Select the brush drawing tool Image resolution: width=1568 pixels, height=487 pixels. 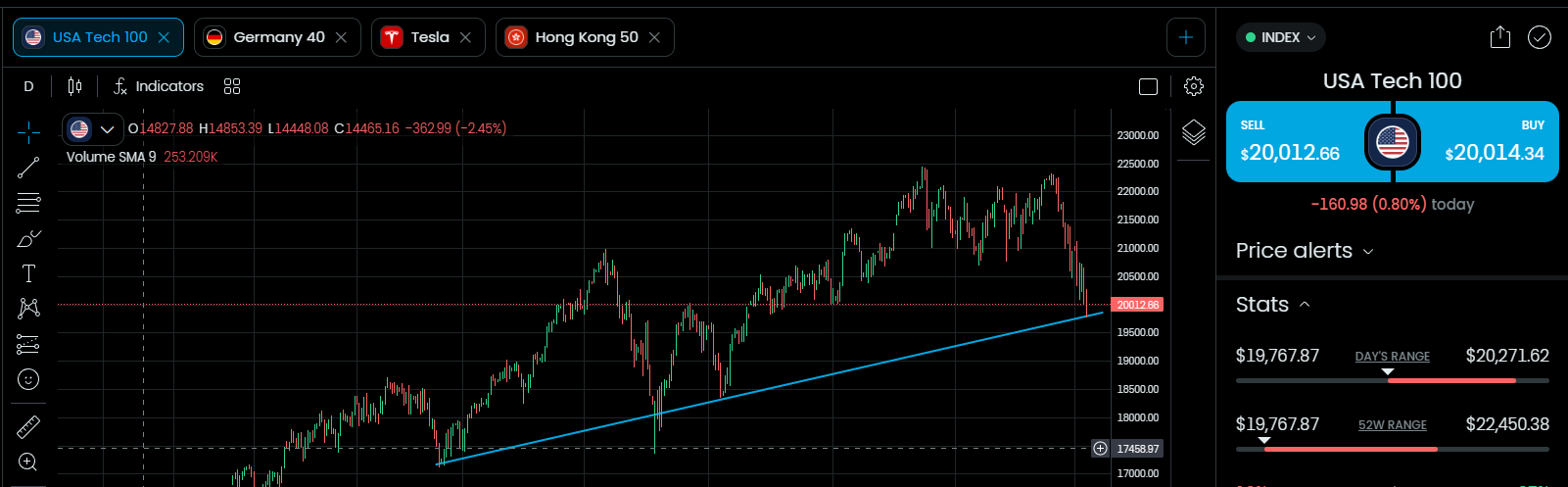28,238
